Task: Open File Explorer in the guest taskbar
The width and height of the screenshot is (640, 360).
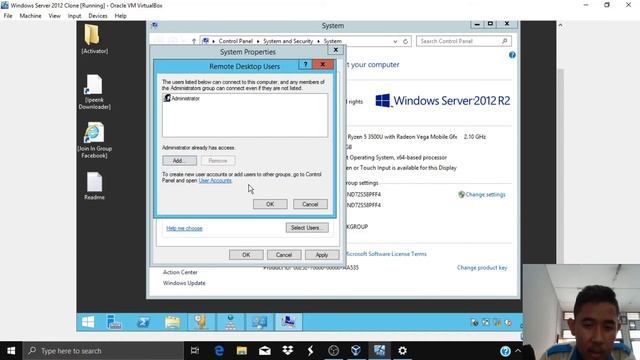Action: click(173, 322)
